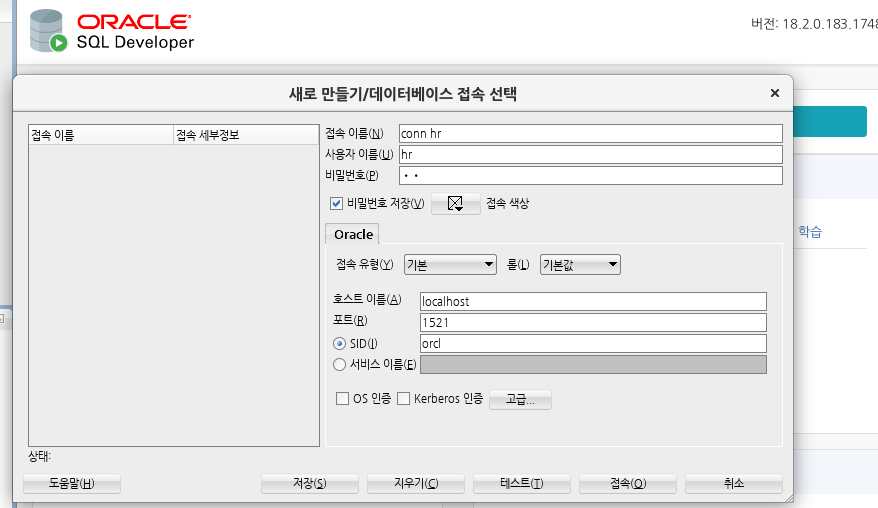
Task: Enable the OS authentication checkbox
Action: coord(342,399)
